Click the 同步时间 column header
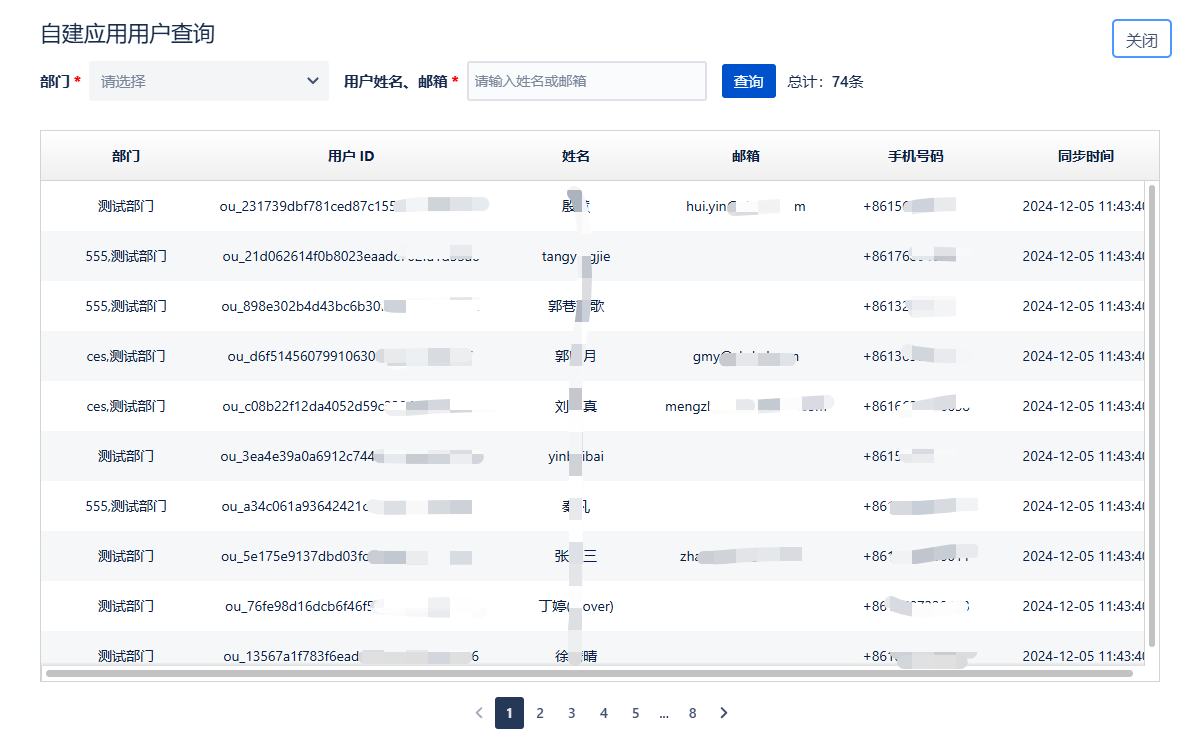The height and width of the screenshot is (735, 1184). [1085, 156]
